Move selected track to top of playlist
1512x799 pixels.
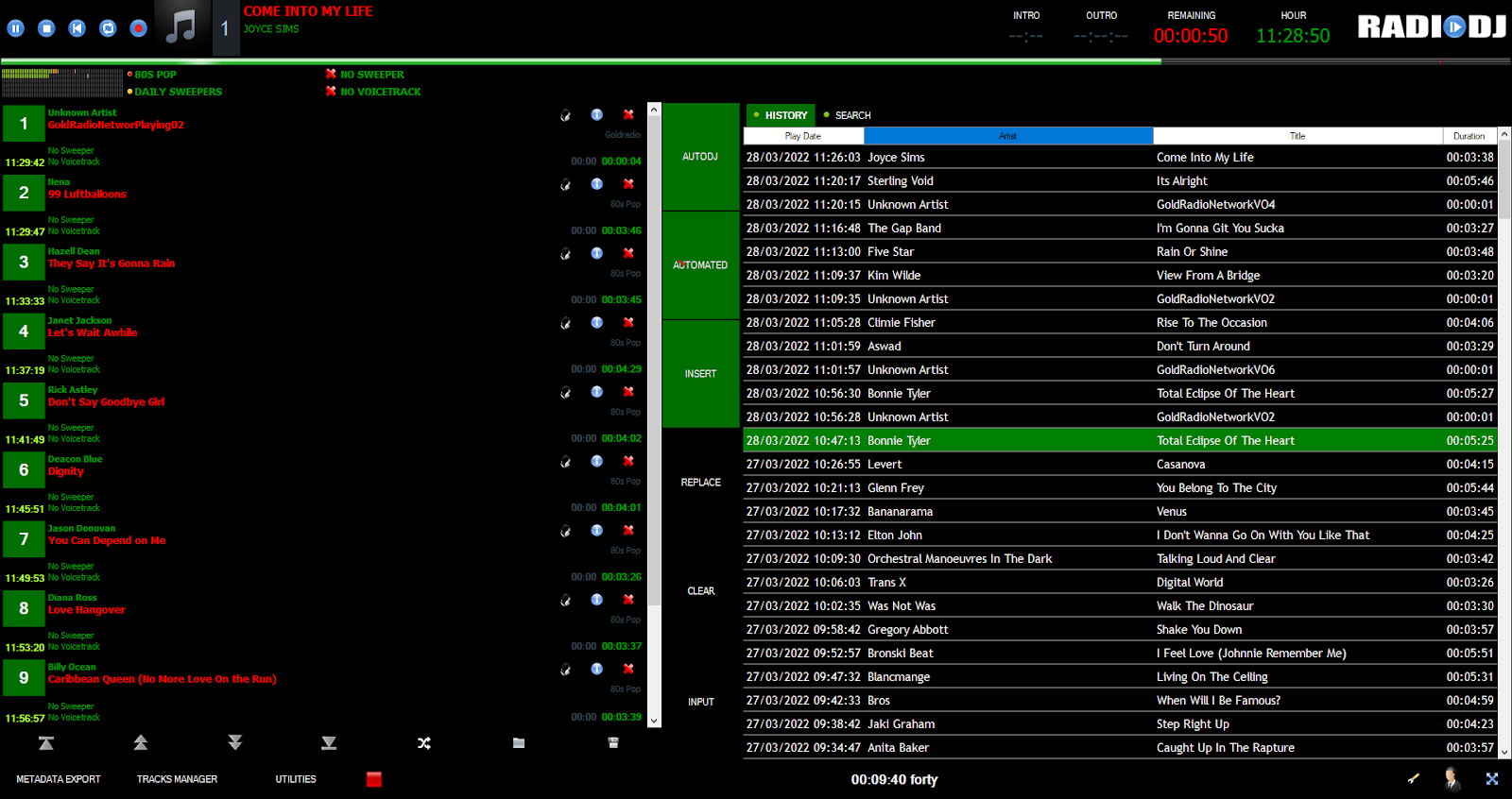[46, 743]
